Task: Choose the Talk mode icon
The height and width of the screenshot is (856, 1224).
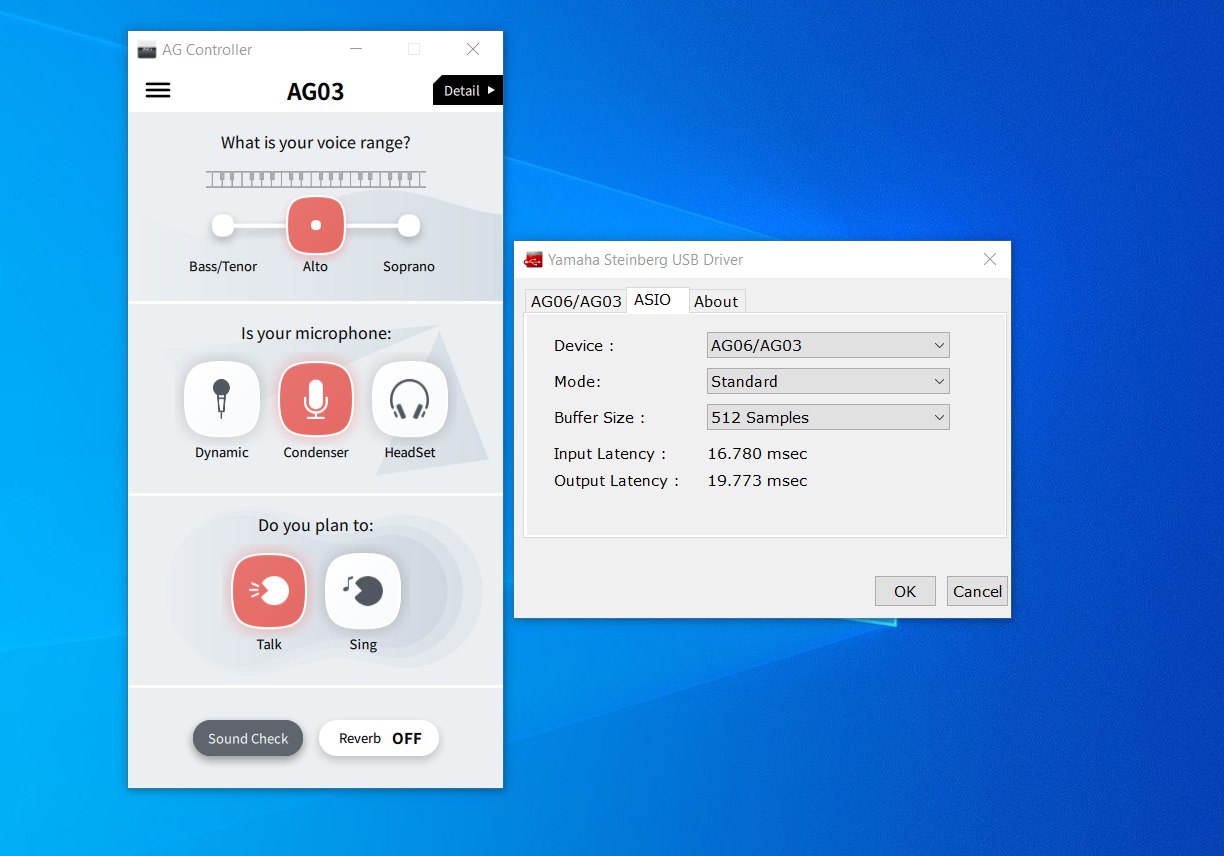Action: (x=269, y=591)
